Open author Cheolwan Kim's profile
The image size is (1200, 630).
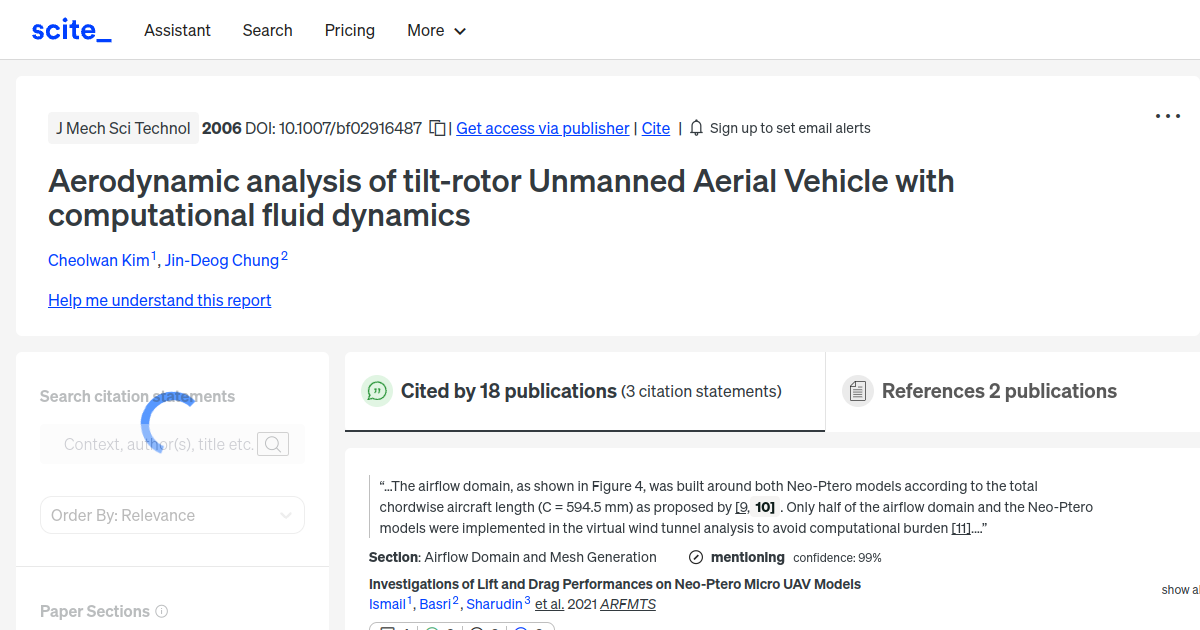pyautogui.click(x=99, y=260)
